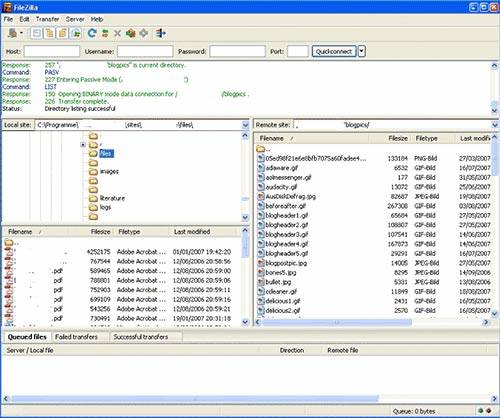Screen dimensions: 500x418
Task: Focus the Port input field
Action: [298, 51]
